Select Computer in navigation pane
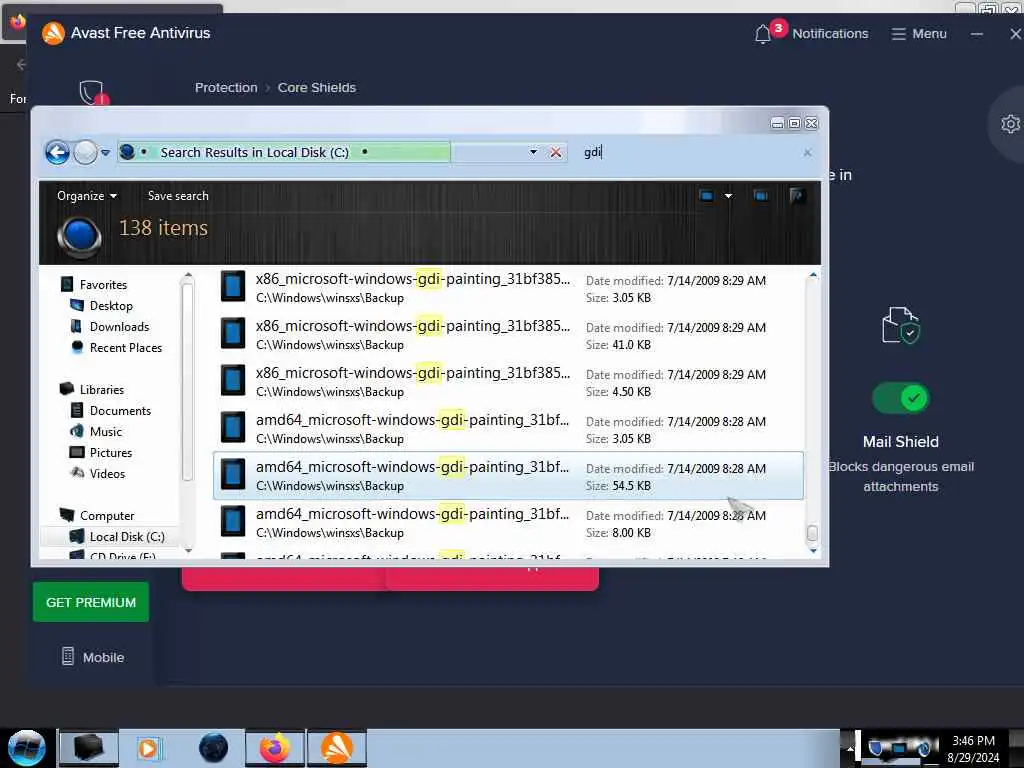Viewport: 1024px width, 768px height. click(106, 515)
